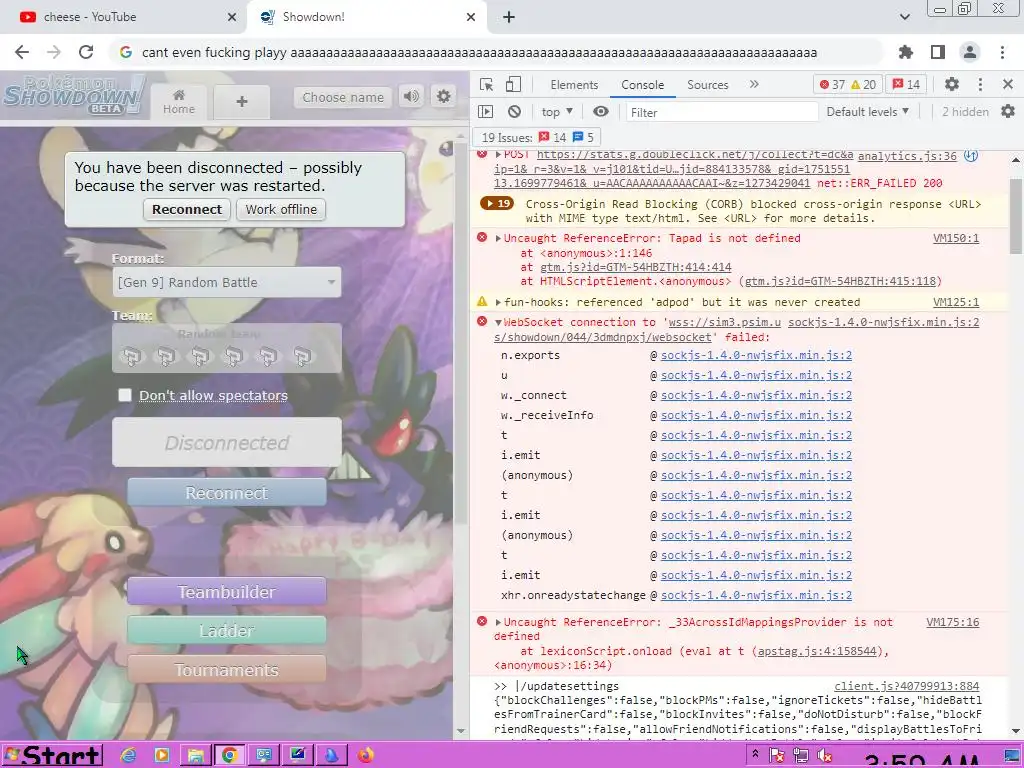Close the DevTools panel
Image resolution: width=1024 pixels, height=768 pixels.
coord(1008,84)
